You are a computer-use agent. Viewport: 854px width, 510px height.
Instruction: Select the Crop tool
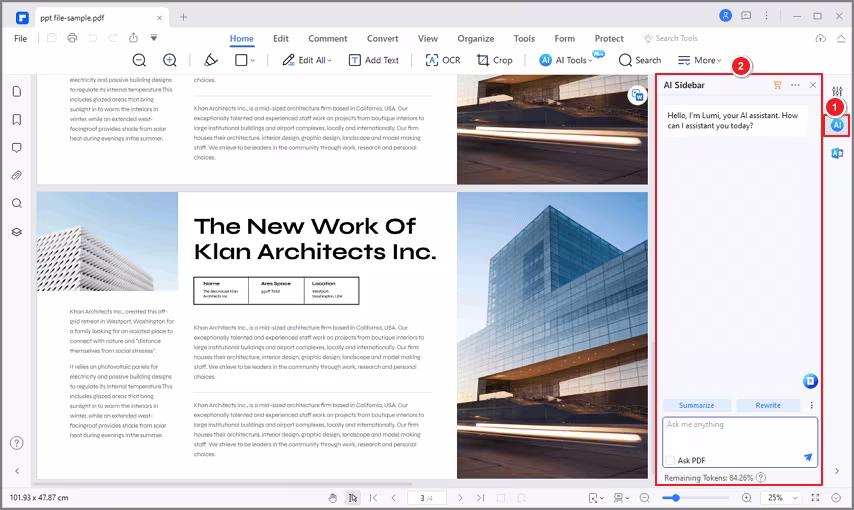pos(494,60)
